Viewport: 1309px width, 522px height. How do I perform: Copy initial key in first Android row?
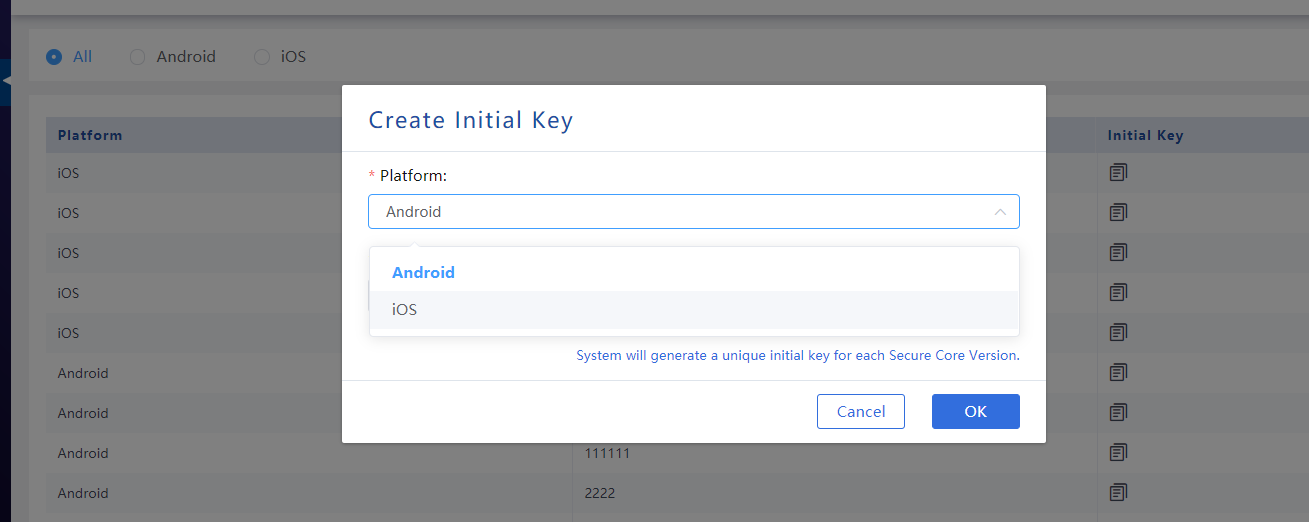(x=1118, y=372)
